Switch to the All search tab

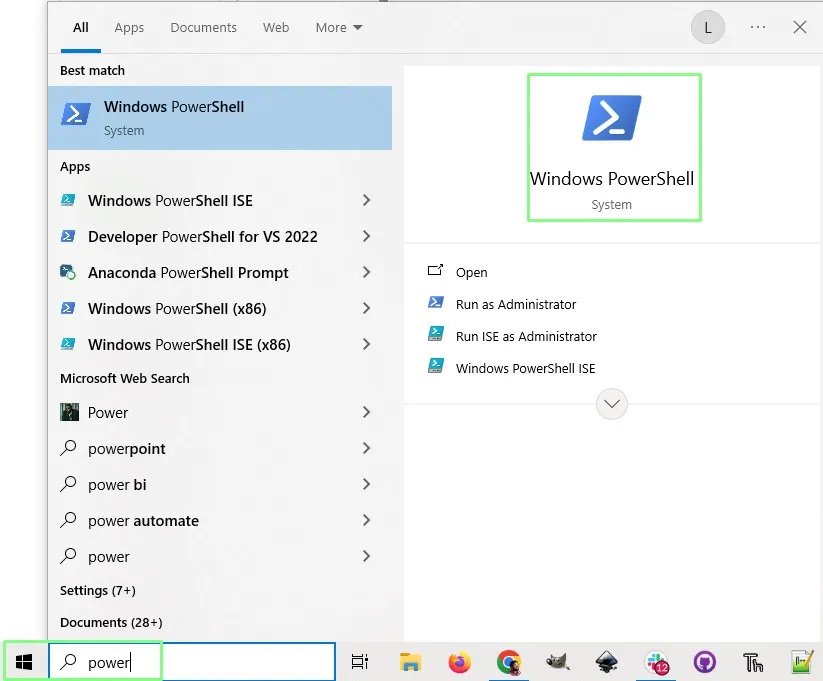(x=80, y=28)
